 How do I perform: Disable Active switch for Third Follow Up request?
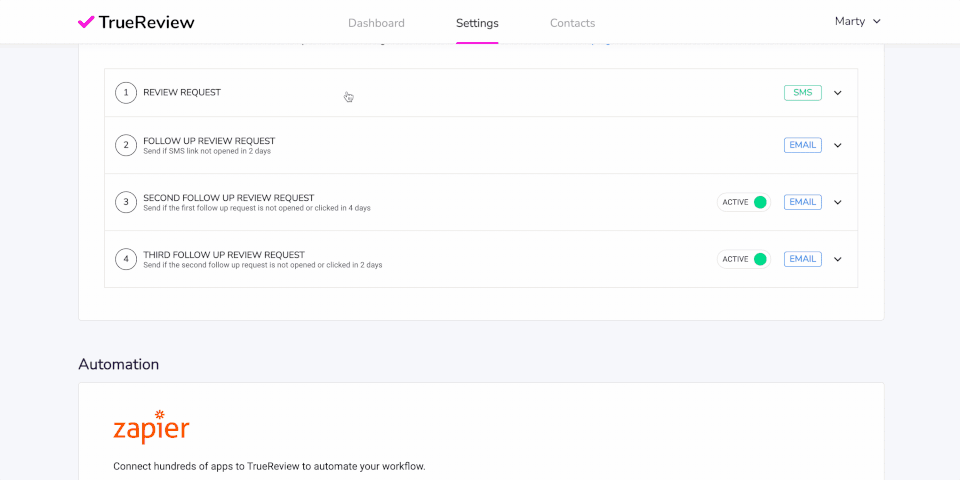point(758,259)
